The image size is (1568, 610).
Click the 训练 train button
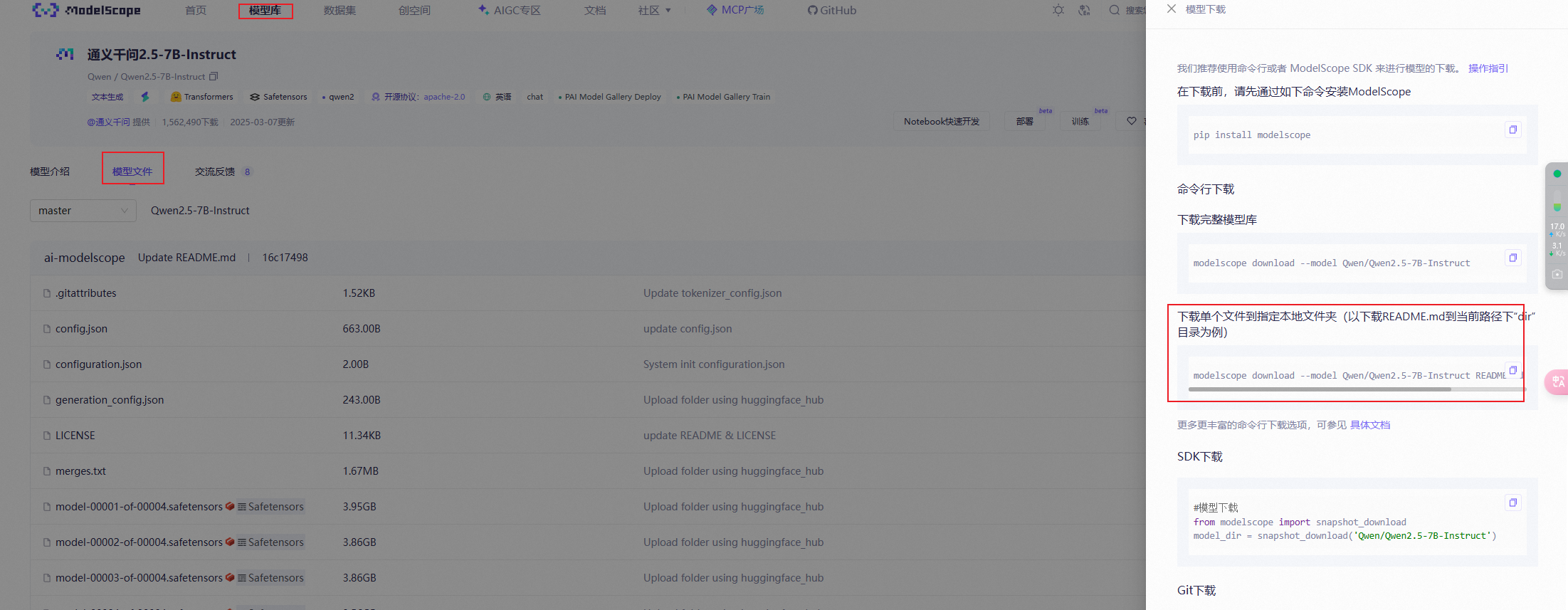(x=1080, y=122)
